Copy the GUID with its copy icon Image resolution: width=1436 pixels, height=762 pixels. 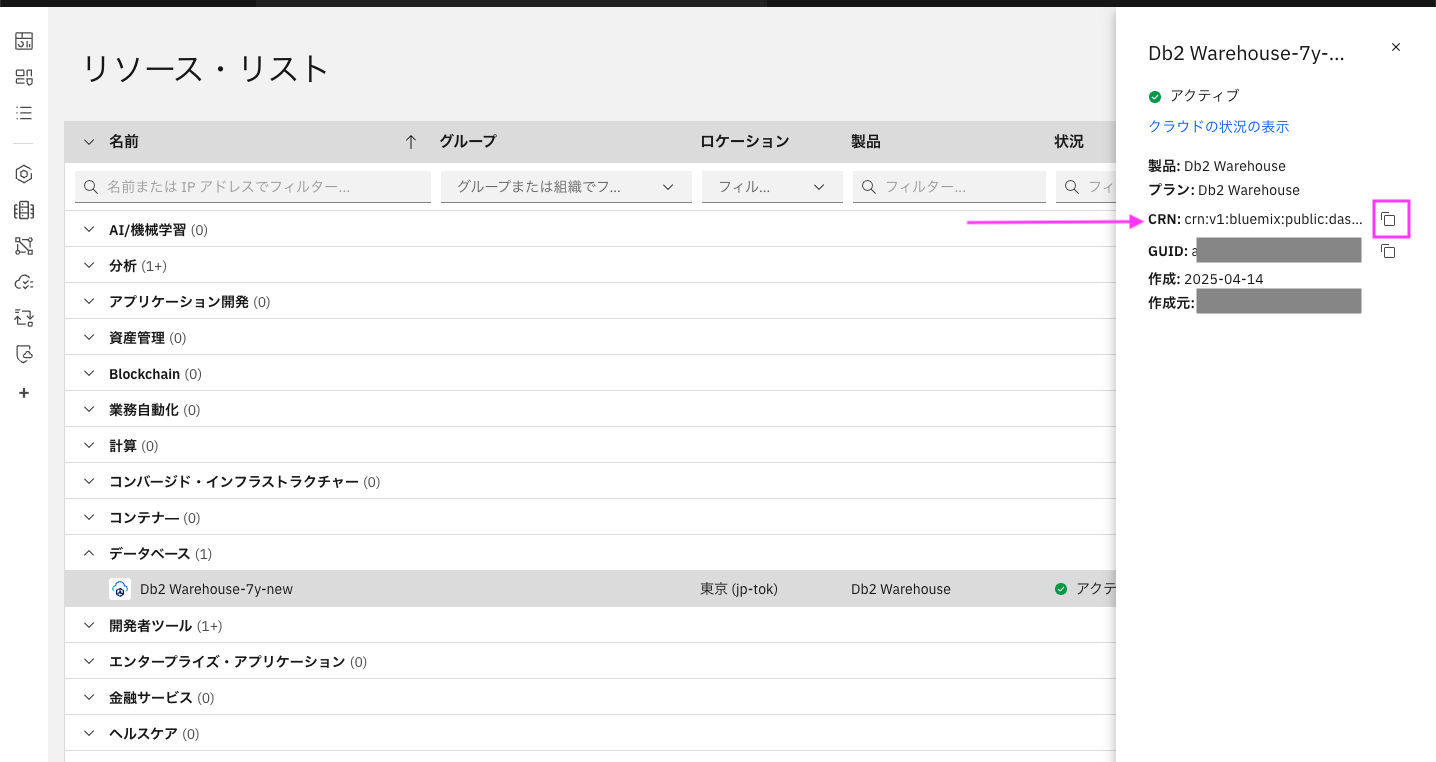pyautogui.click(x=1388, y=251)
